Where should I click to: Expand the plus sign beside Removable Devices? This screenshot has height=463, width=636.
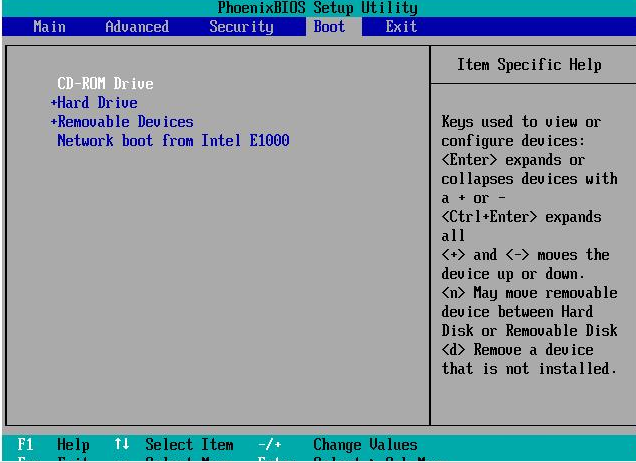point(54,122)
